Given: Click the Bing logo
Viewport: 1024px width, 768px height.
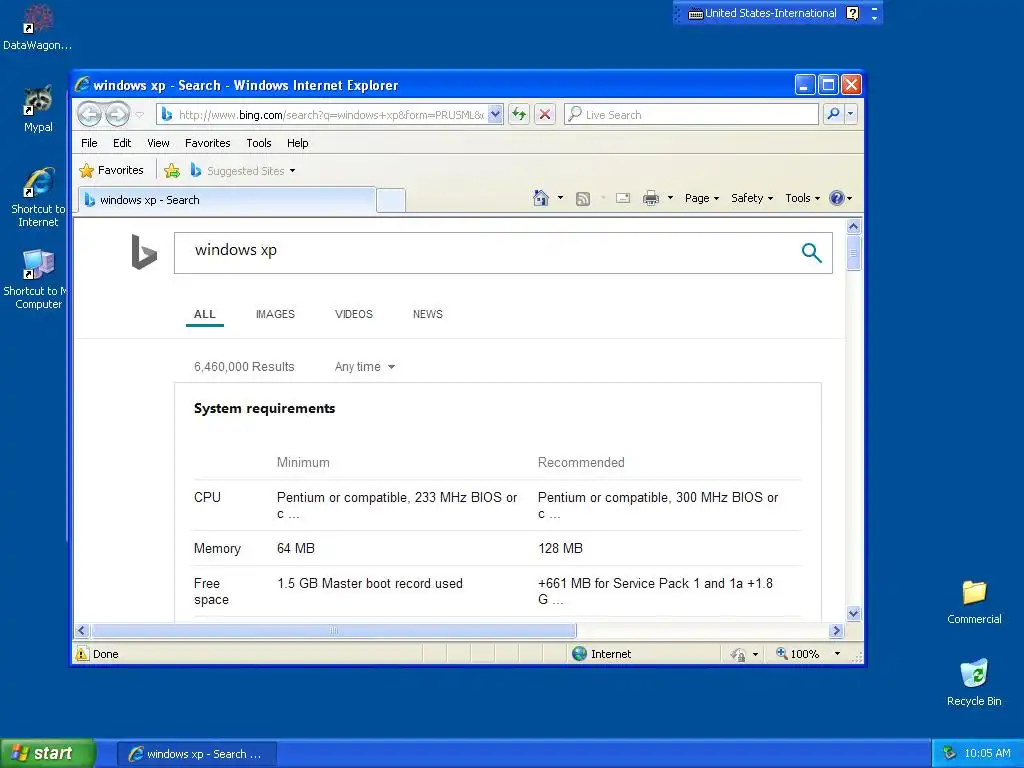Looking at the screenshot, I should click(x=144, y=252).
